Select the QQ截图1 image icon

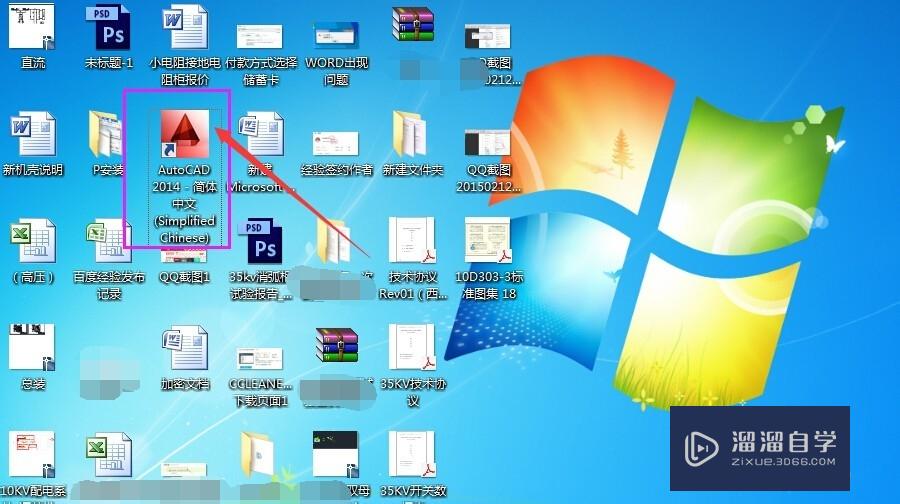click(x=184, y=257)
